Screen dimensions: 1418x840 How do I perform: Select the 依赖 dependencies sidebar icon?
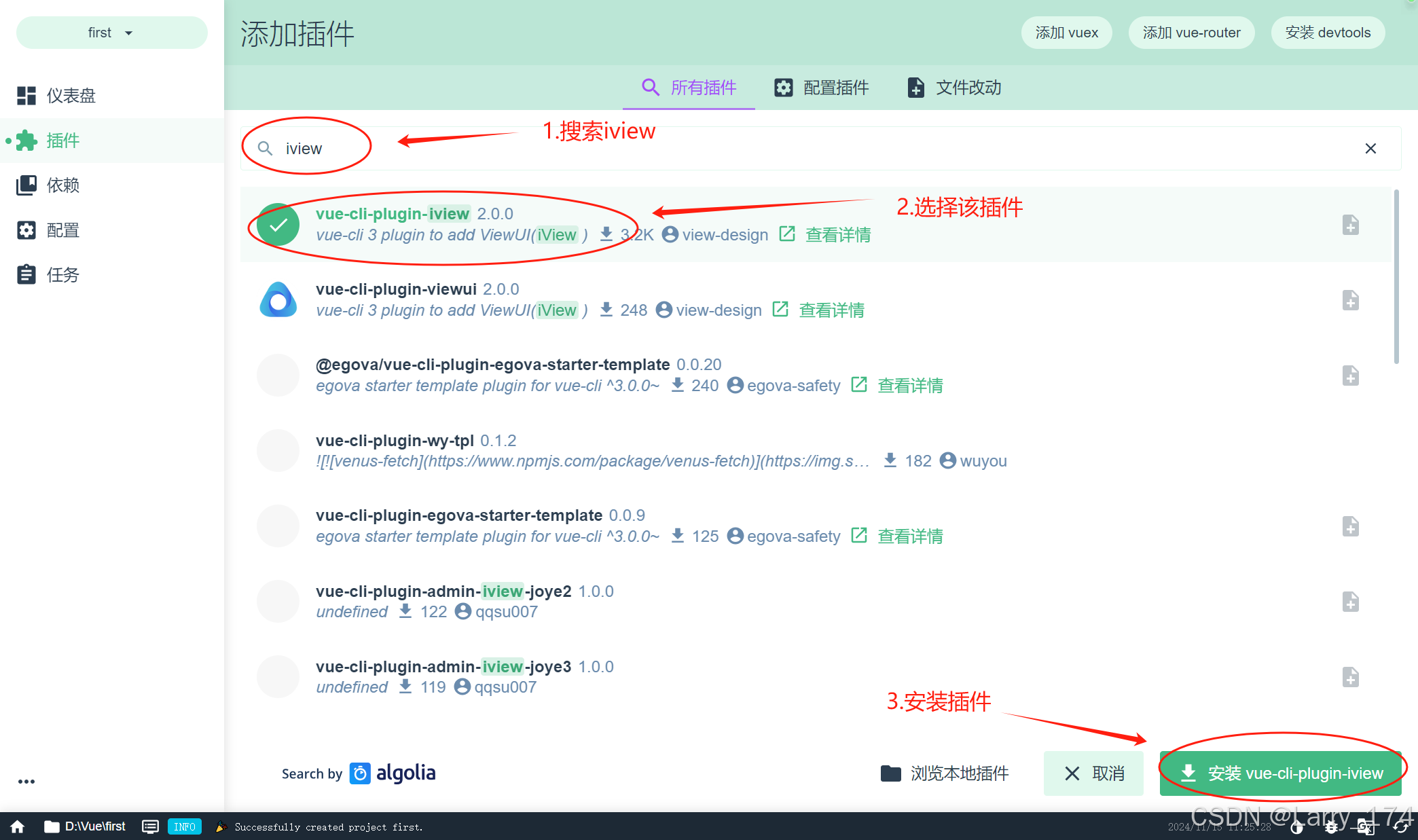pos(26,185)
